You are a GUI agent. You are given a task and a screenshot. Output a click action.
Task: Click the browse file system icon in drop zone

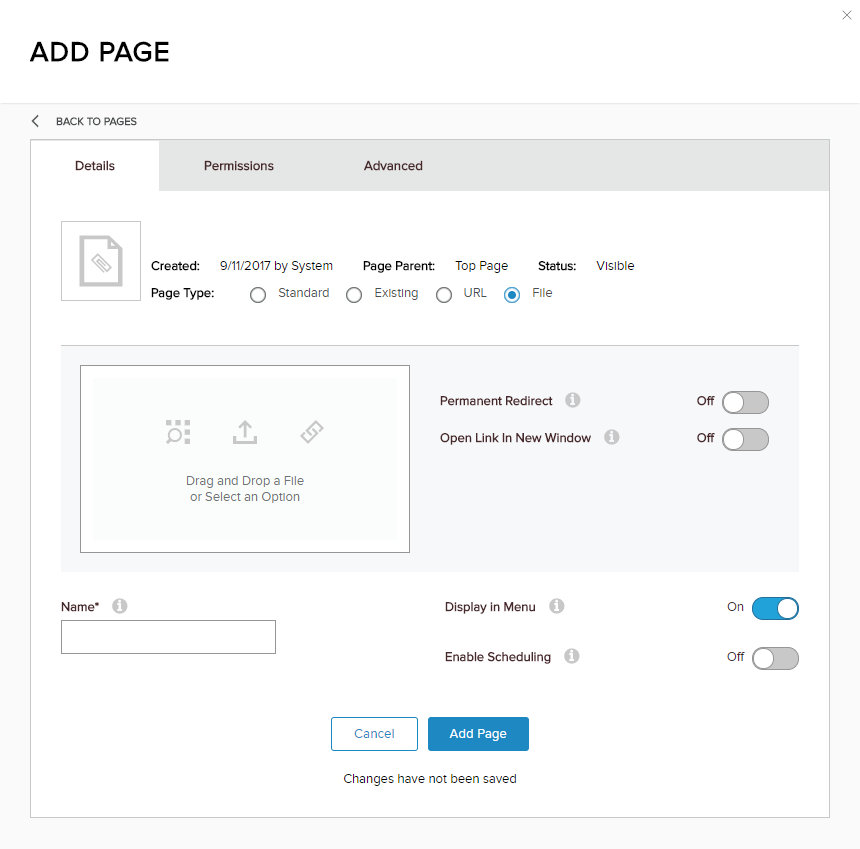coord(178,432)
